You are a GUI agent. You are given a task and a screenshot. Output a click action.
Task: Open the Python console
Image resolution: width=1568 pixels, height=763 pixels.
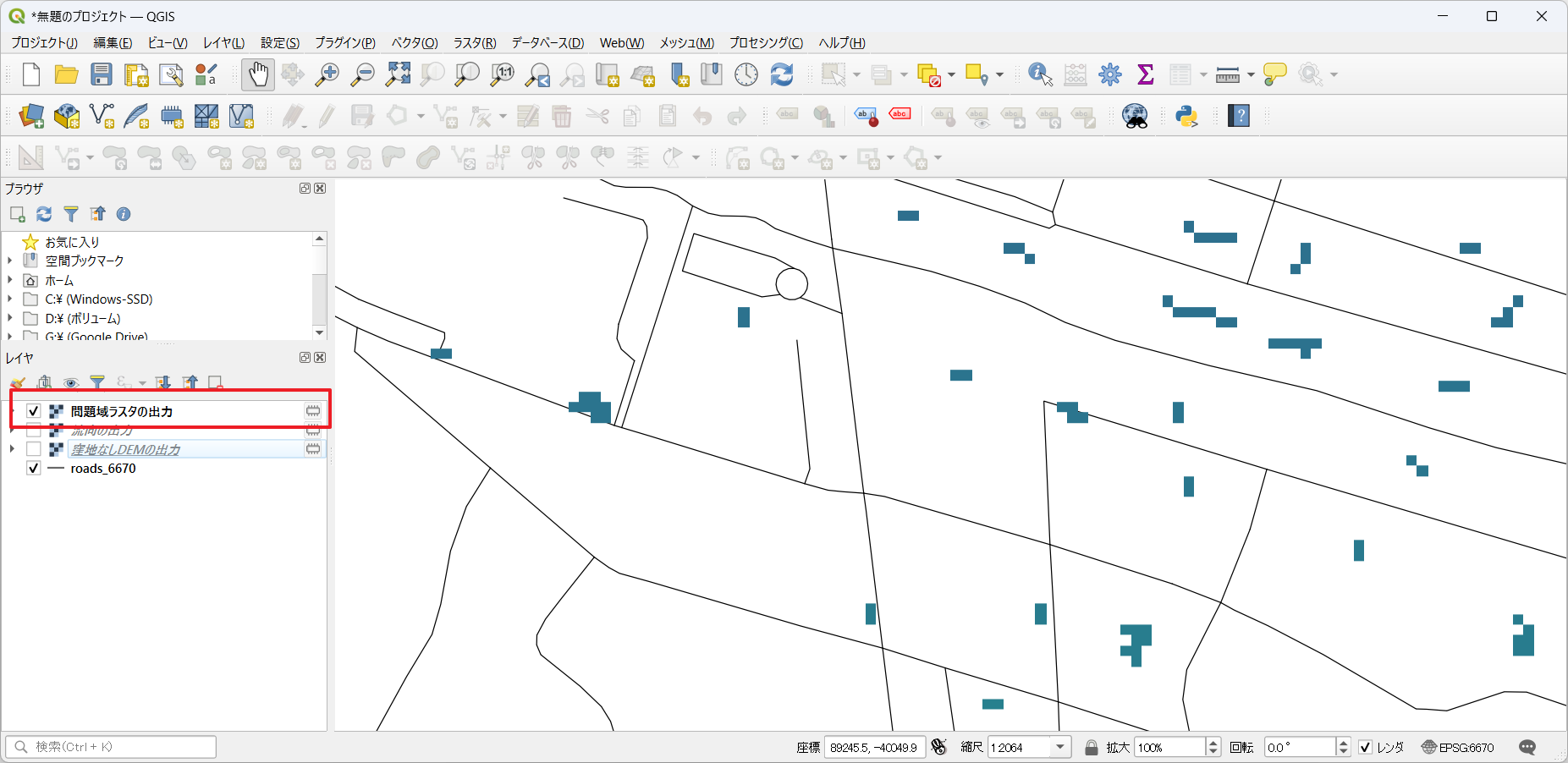[1186, 115]
